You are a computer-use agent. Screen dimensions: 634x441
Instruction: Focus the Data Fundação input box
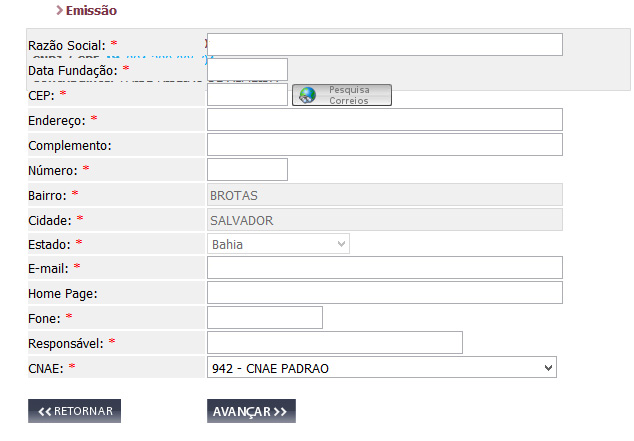(x=247, y=69)
